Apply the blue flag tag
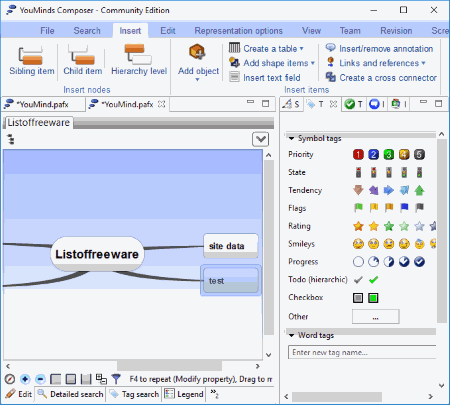Screen dimensions: 450x405 (x=404, y=208)
